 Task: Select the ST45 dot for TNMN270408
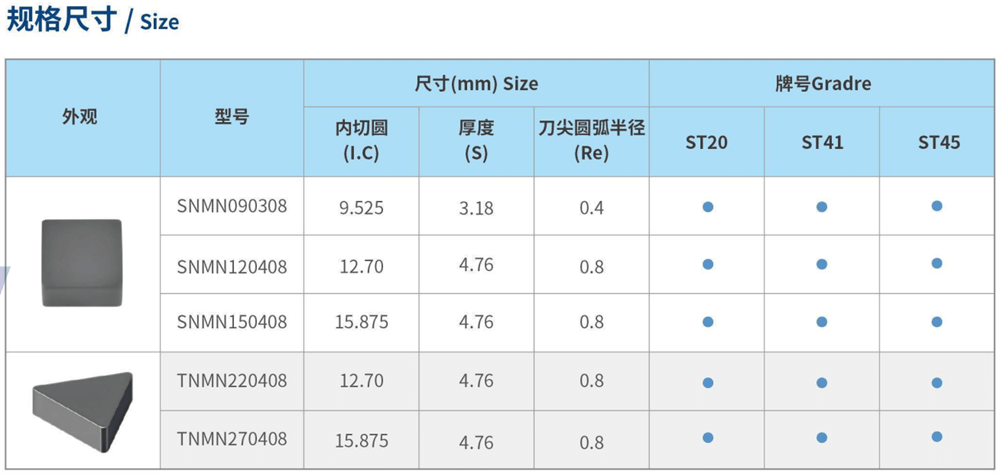pyautogui.click(x=936, y=437)
